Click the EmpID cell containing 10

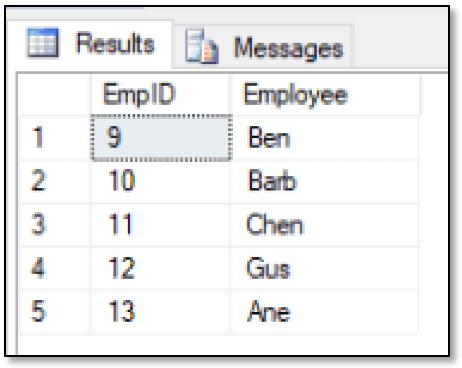[x=160, y=181]
